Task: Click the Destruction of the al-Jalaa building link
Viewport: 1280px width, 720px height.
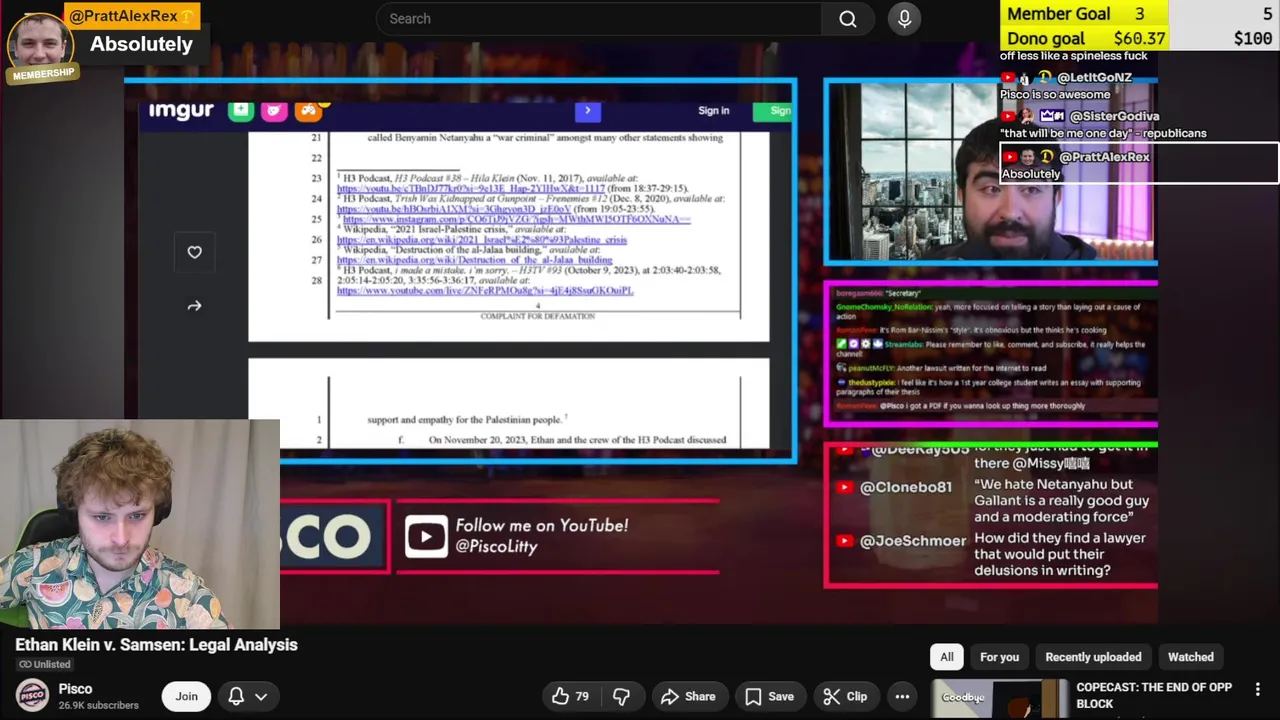Action: pos(474,260)
